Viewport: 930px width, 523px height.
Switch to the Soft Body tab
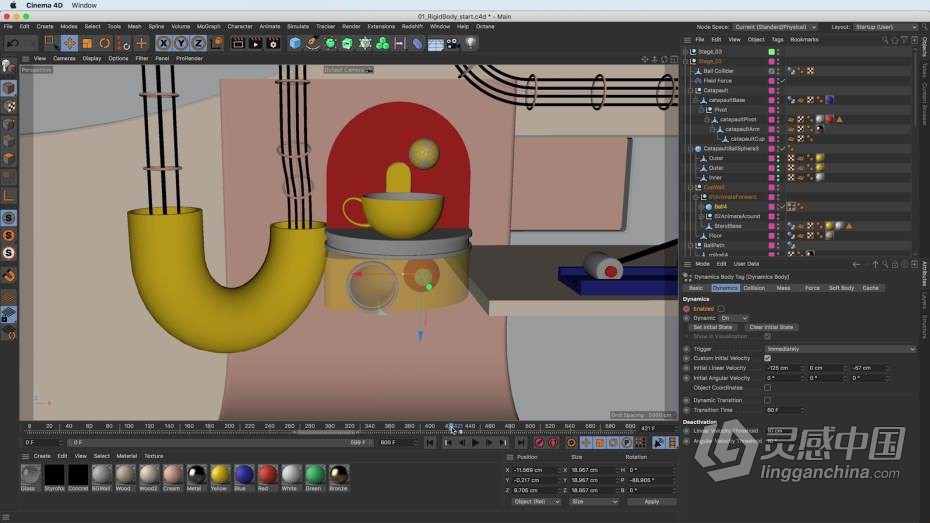(841, 288)
